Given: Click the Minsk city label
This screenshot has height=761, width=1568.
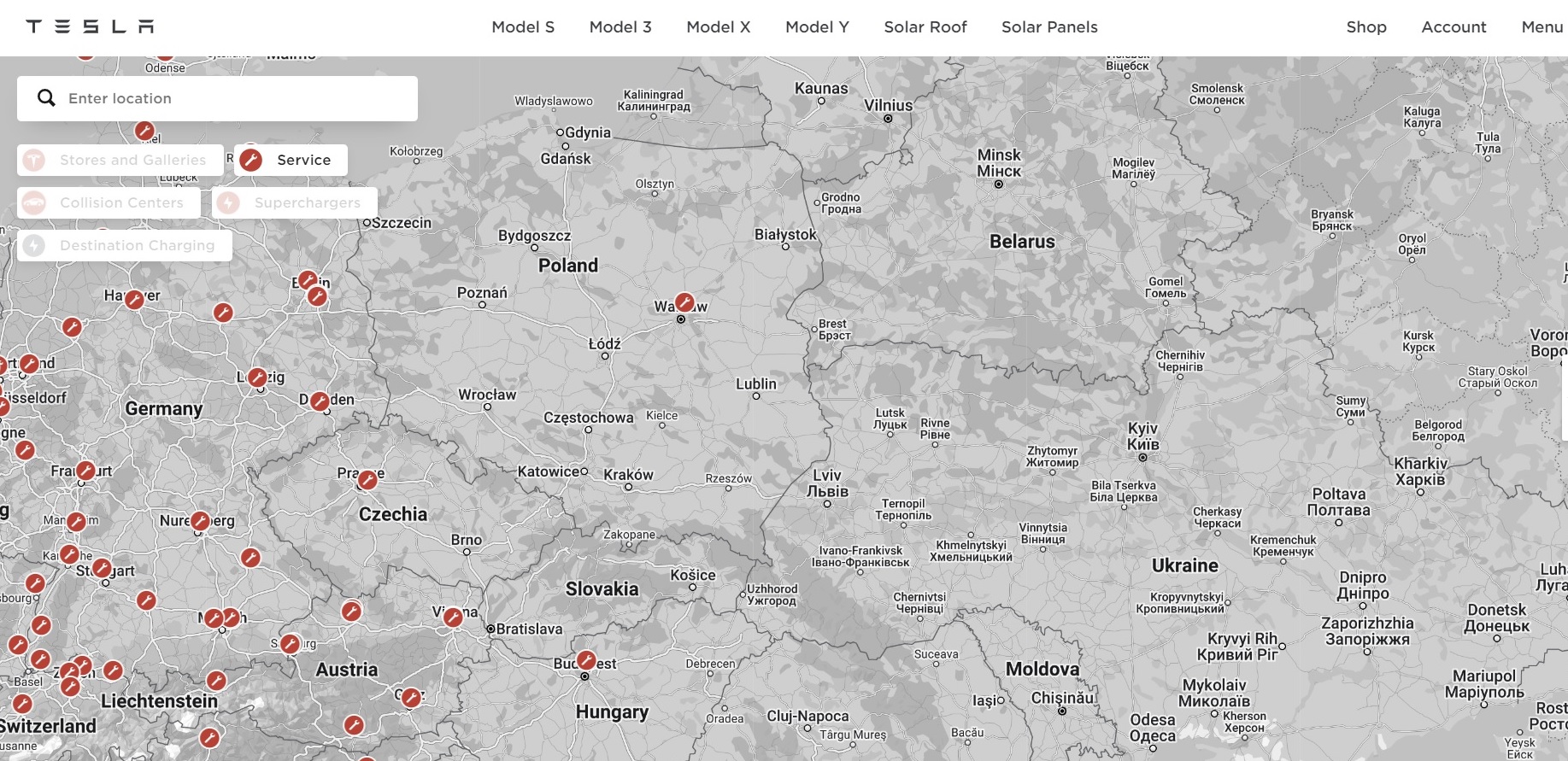Looking at the screenshot, I should pyautogui.click(x=999, y=162).
